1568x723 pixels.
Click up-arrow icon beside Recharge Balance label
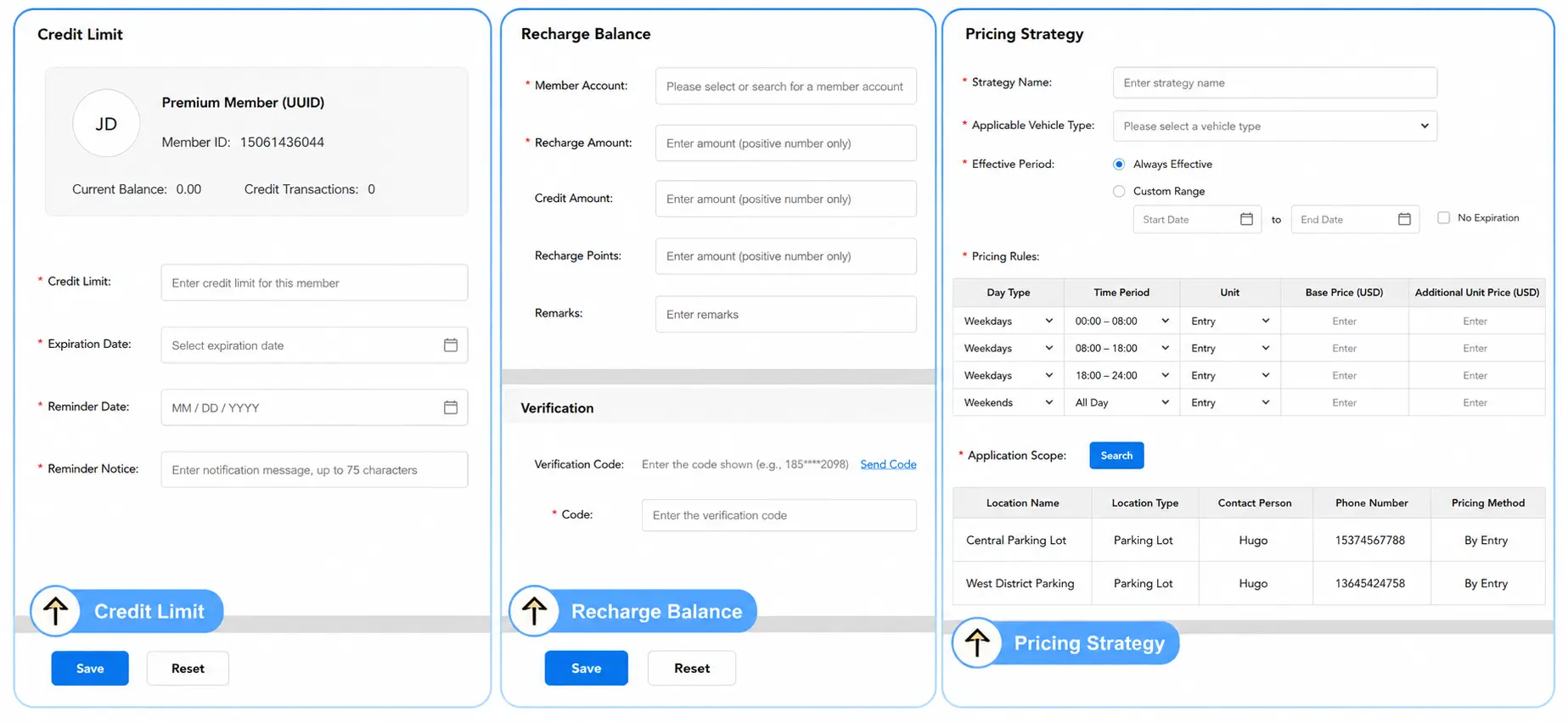point(534,611)
